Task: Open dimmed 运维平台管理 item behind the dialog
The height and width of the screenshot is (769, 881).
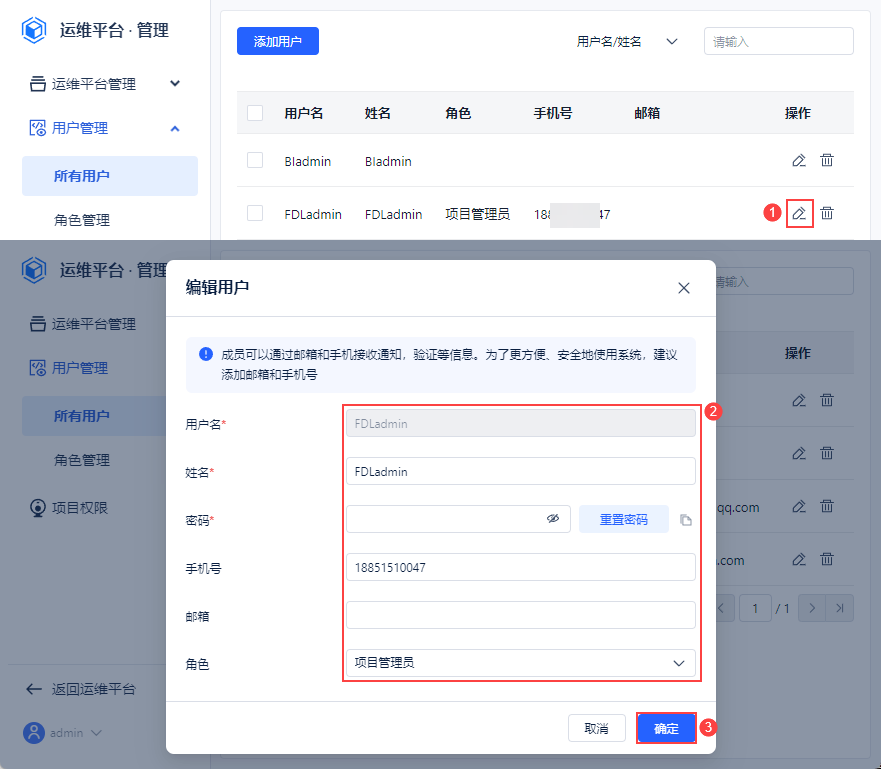Action: [x=94, y=324]
